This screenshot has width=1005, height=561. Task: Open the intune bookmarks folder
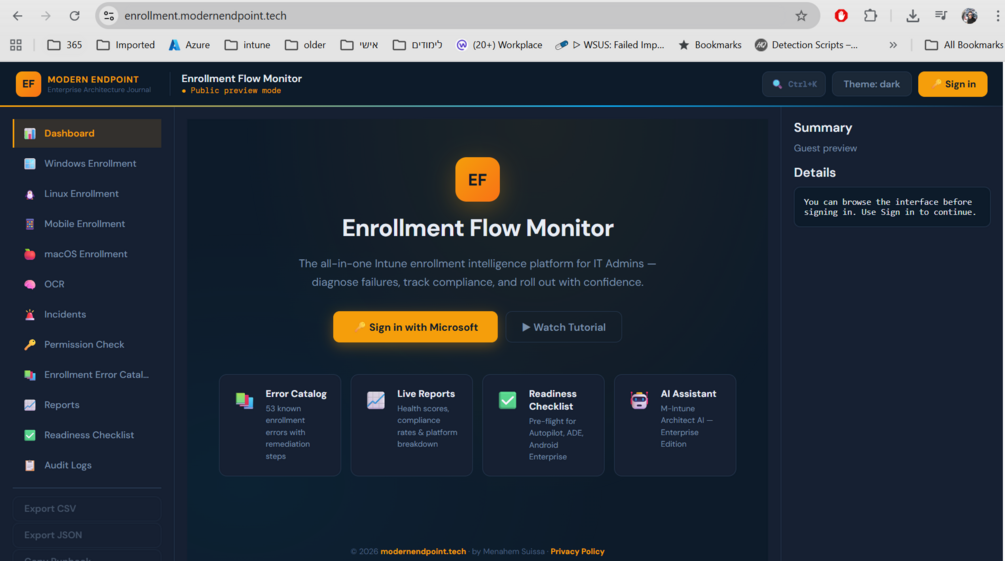[247, 45]
